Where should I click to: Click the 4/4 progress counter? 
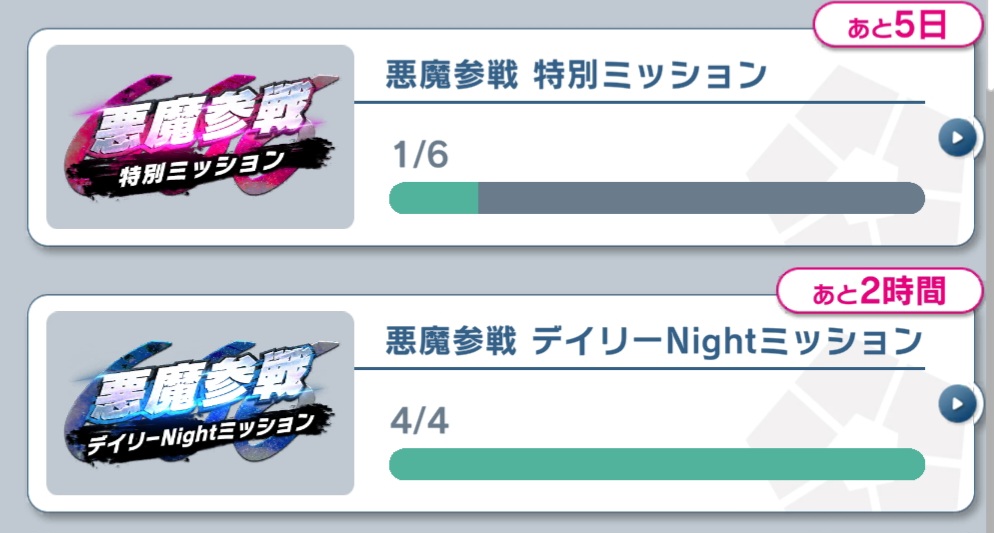pyautogui.click(x=421, y=421)
